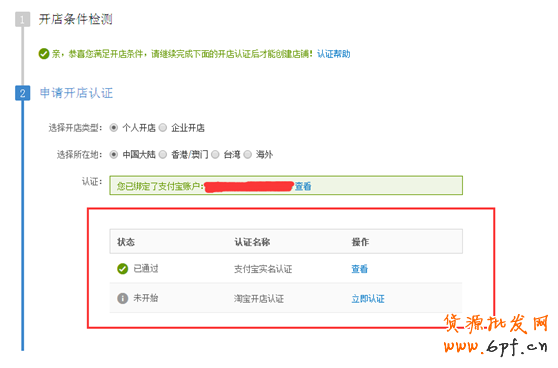Choose 台湾 as location
The image size is (558, 368).
click(x=215, y=154)
